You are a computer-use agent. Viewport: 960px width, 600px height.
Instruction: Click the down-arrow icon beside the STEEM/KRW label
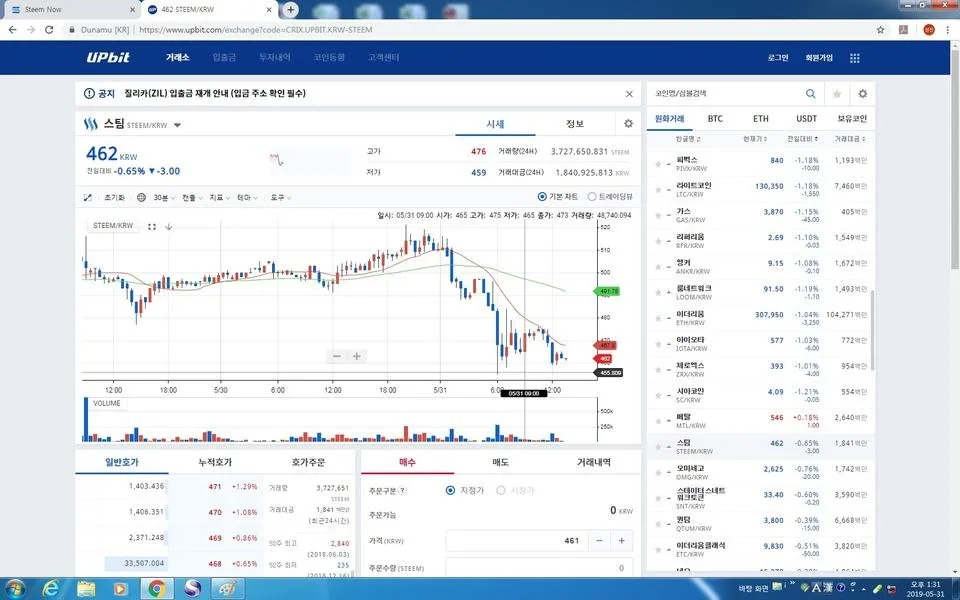(168, 227)
